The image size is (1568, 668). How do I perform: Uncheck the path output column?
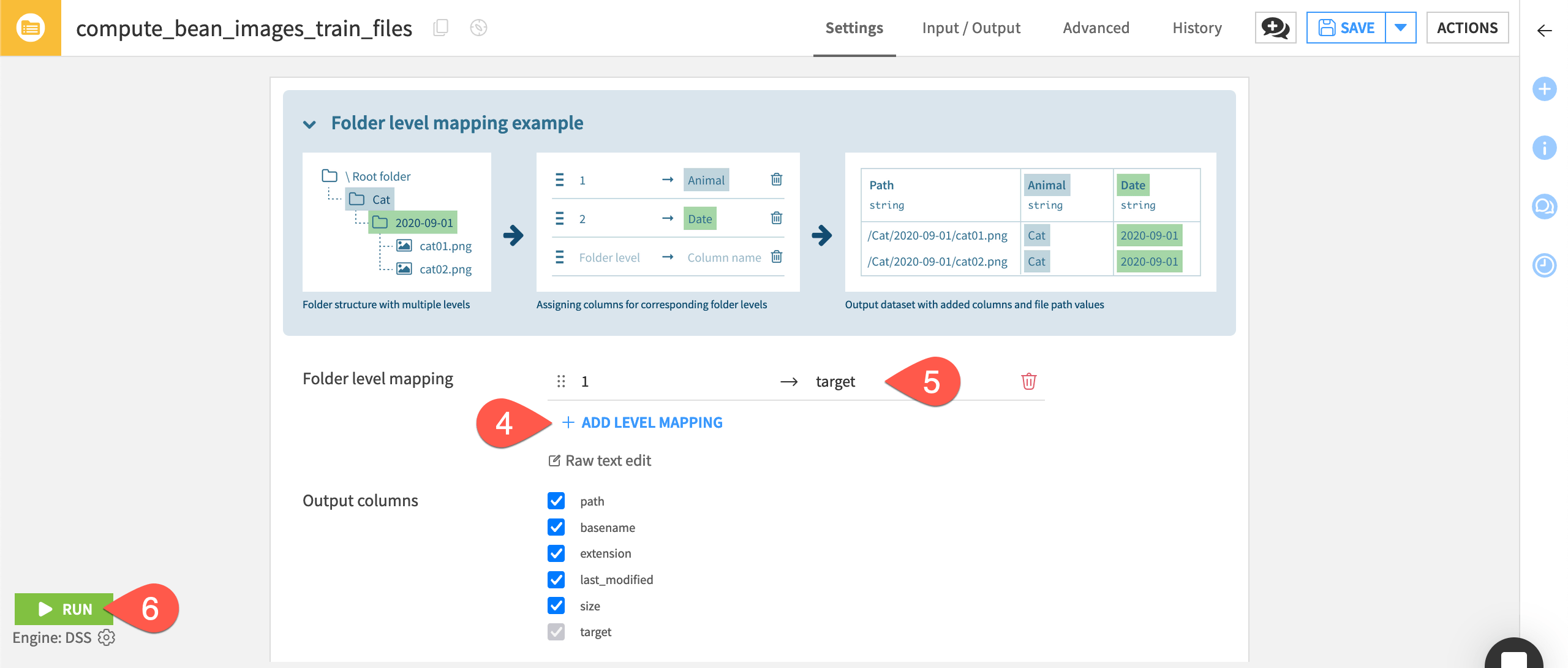(x=556, y=501)
